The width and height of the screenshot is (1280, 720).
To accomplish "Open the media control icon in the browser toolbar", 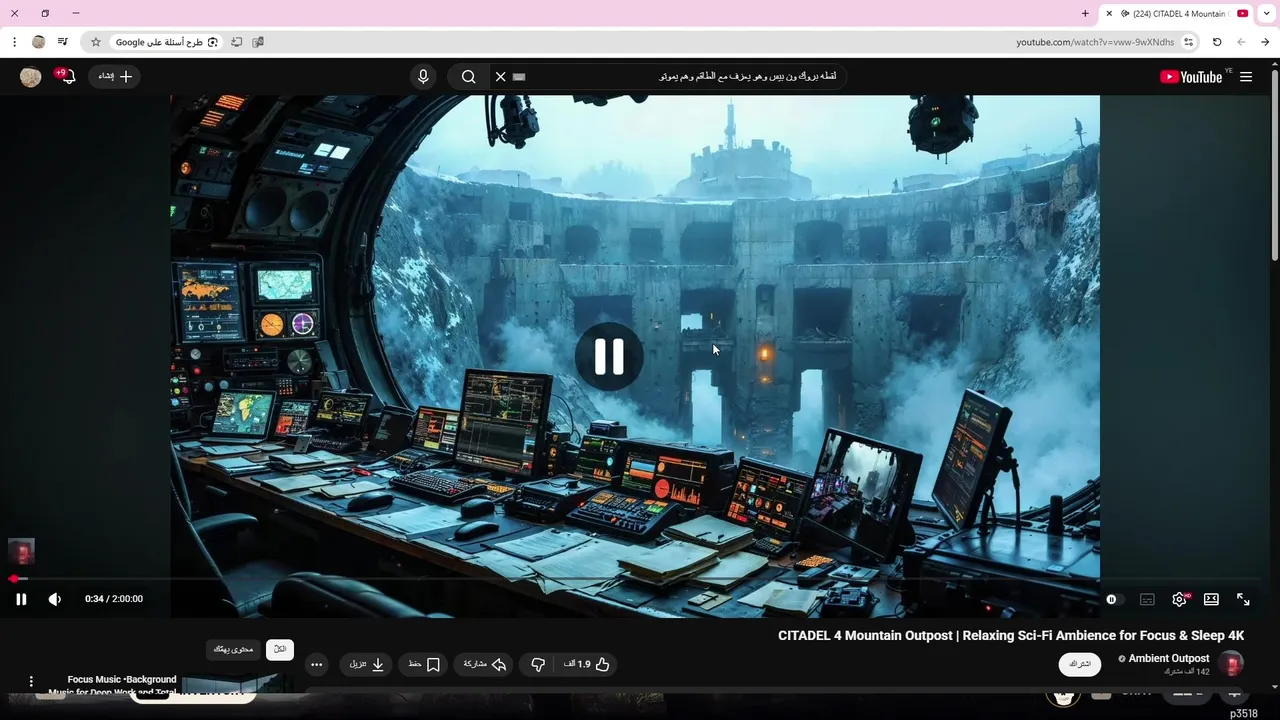I will 63,42.
